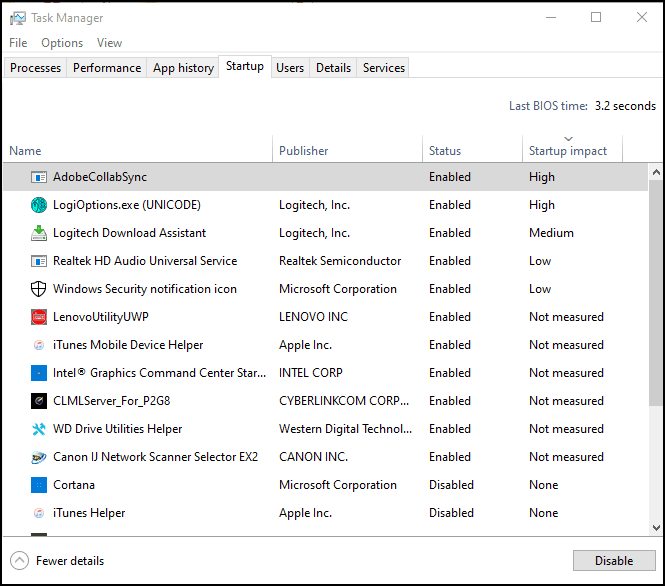Click the Disable button
The image size is (665, 586).
(614, 561)
